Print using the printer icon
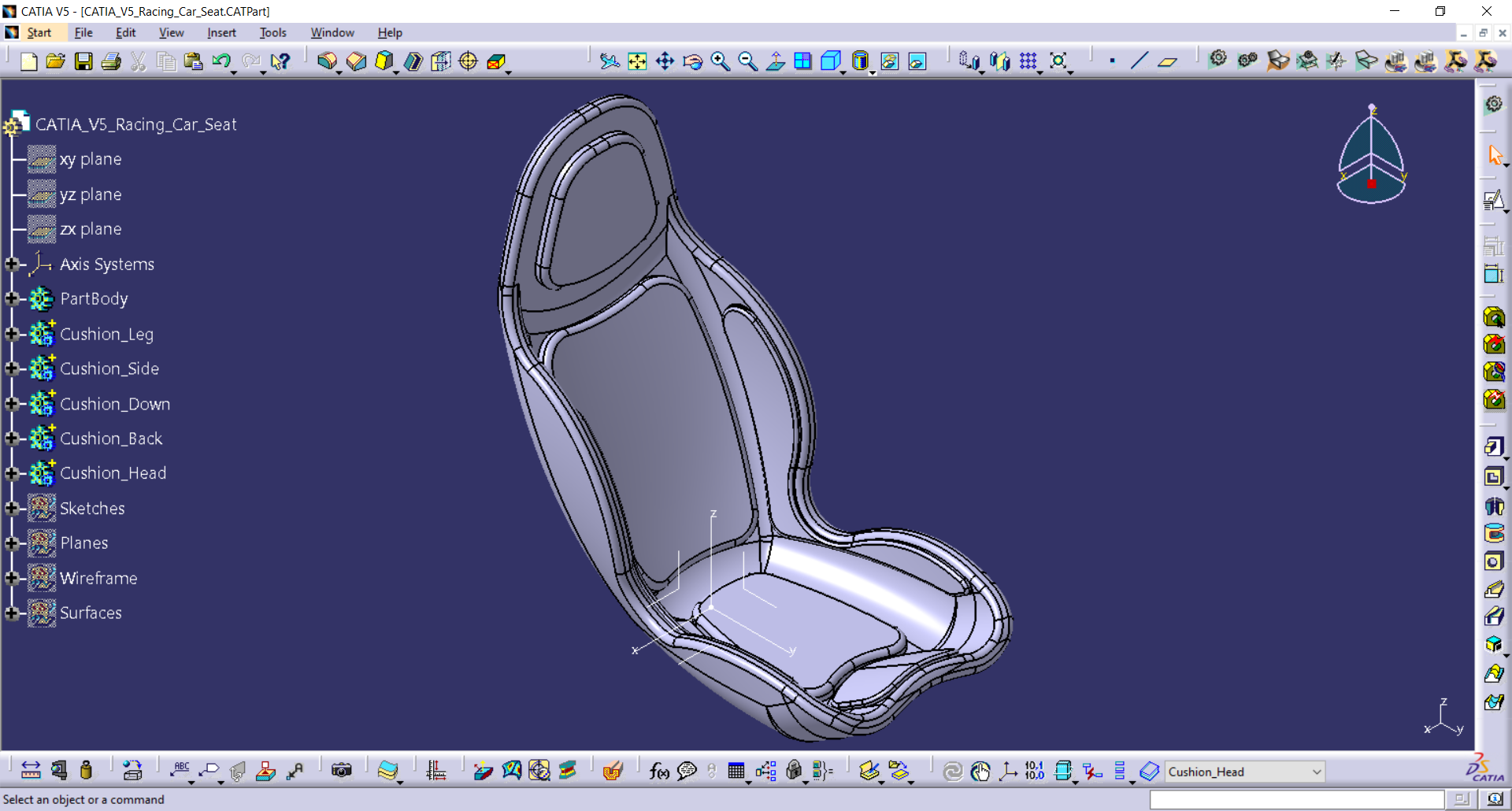The height and width of the screenshot is (811, 1512). (111, 61)
